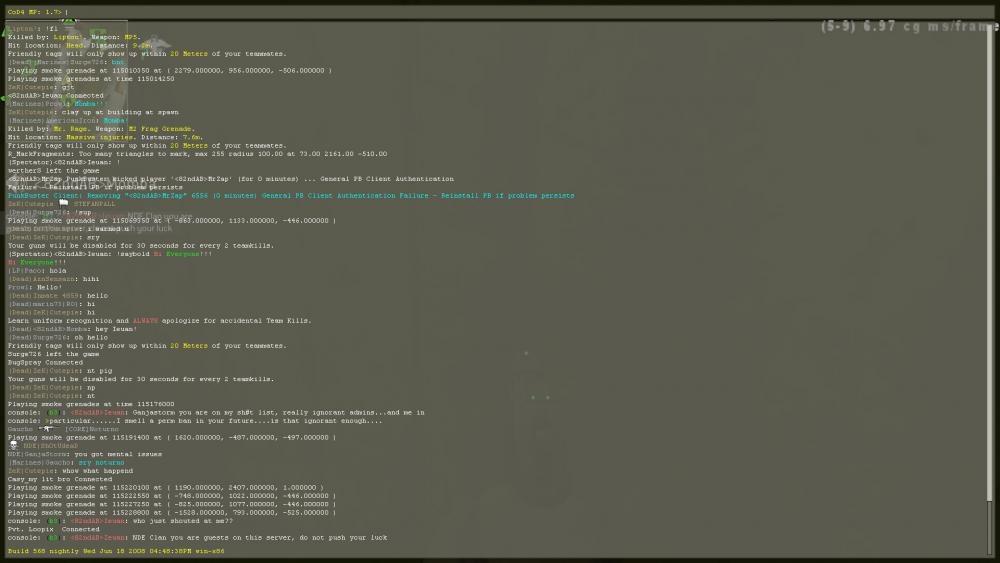
Task: Click the "I smell a perm ban" console line
Action: pyautogui.click(x=195, y=421)
